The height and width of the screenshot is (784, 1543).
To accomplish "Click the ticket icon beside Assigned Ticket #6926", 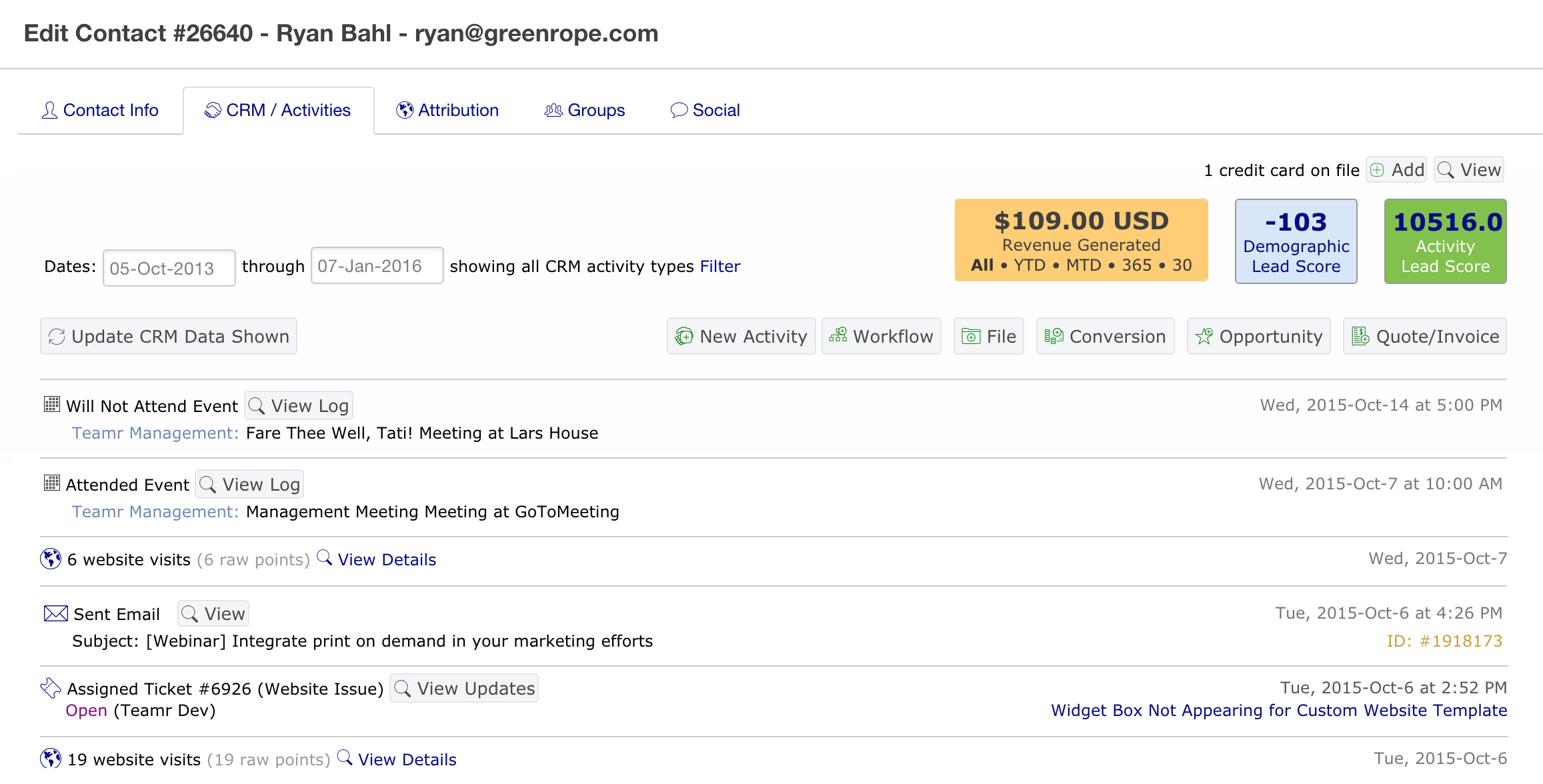I will [51, 687].
